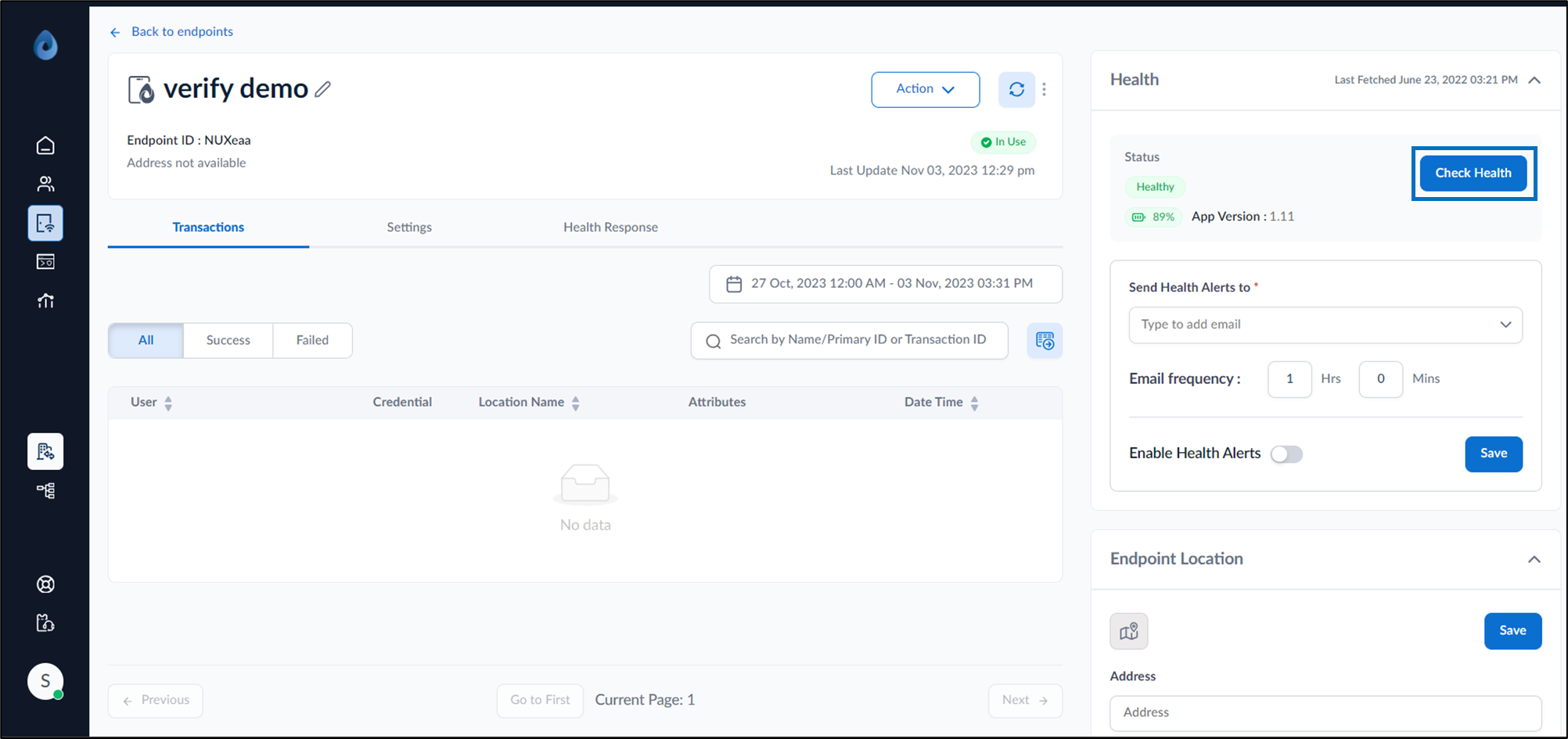1568x739 pixels.
Task: Click the Next page button
Action: coord(1025,700)
